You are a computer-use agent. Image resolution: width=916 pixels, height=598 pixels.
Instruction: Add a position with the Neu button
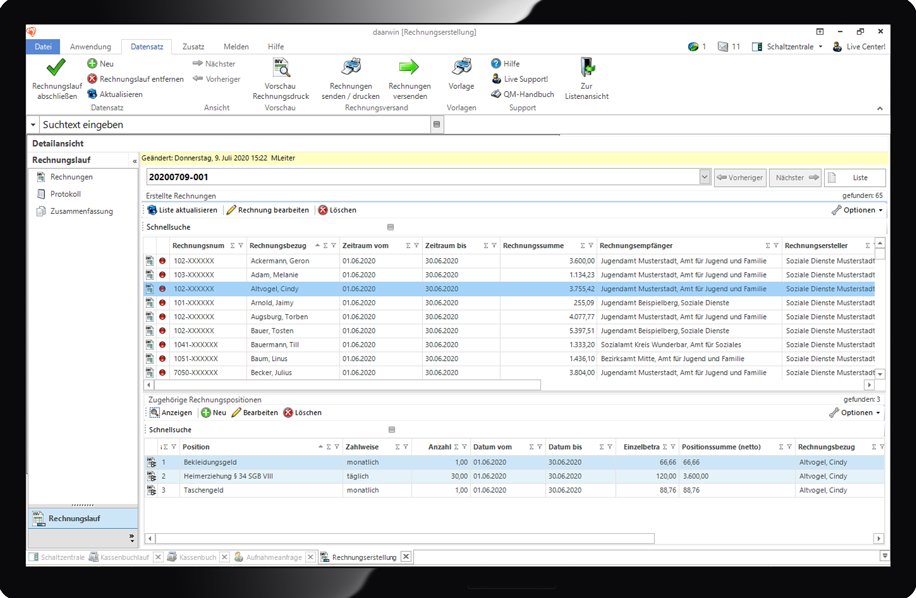pos(213,413)
